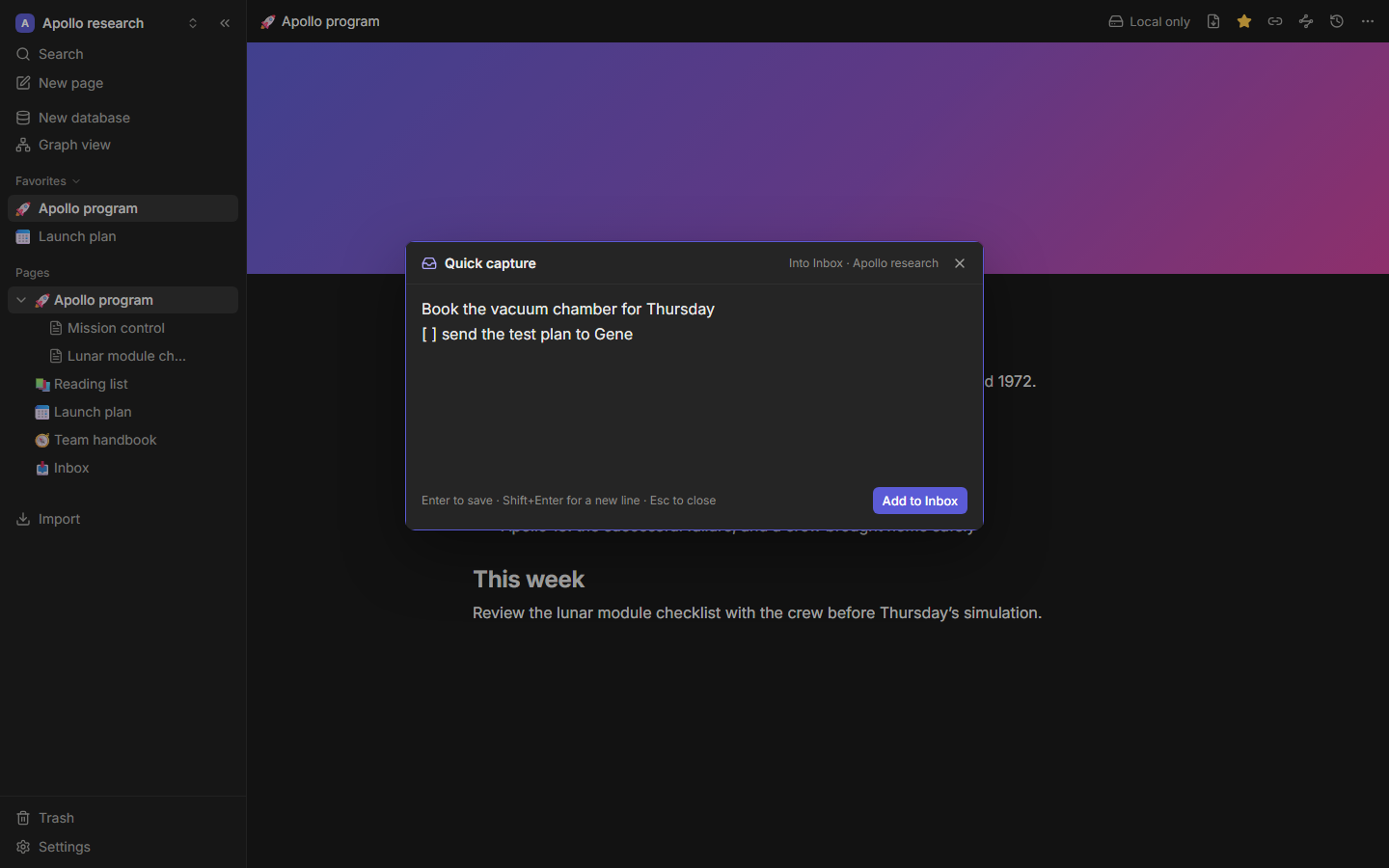This screenshot has width=1389, height=868.
Task: Open the page export icon in header
Action: click(x=1213, y=21)
